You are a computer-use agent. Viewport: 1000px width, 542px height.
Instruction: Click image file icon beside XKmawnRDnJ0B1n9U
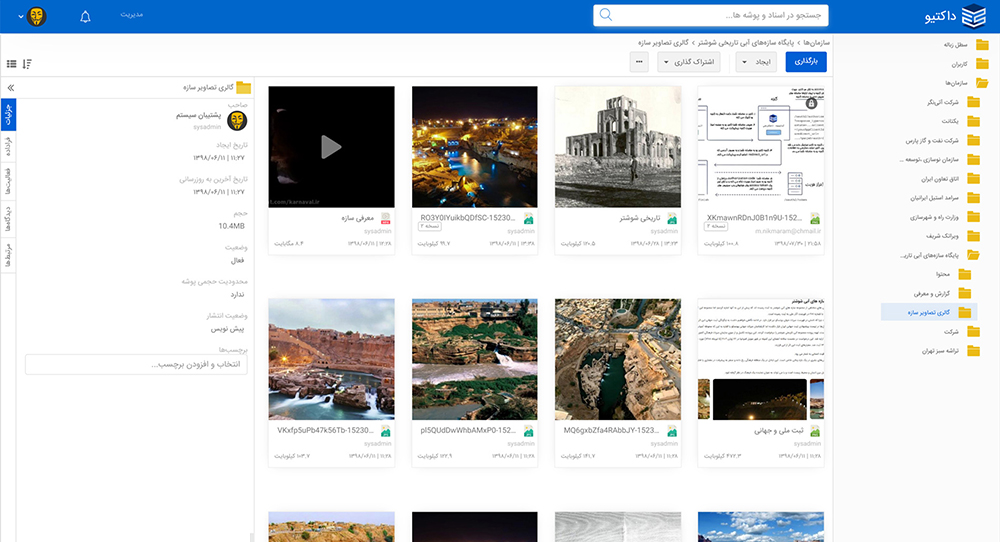(x=814, y=219)
